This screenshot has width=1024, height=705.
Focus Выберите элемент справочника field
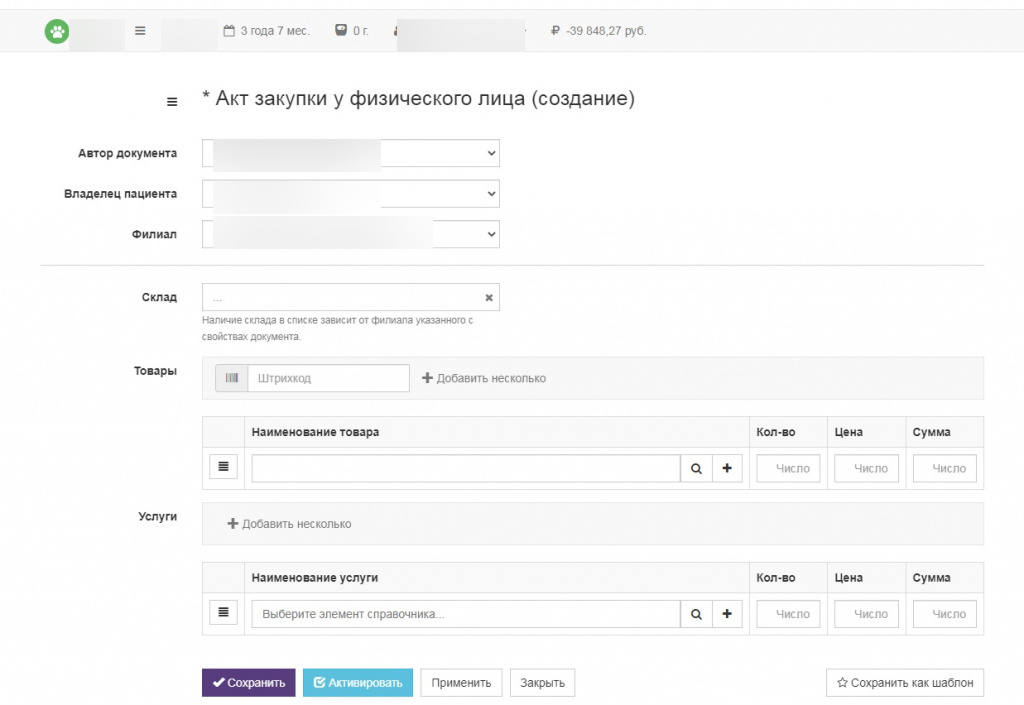[466, 614]
